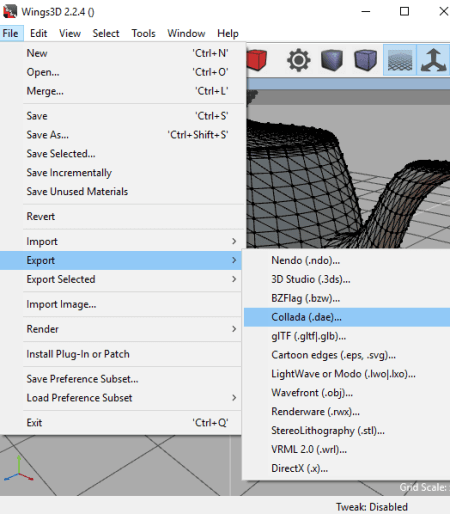Screen dimensions: 450x514
Task: Choose Merge... menu entry
Action: pyautogui.click(x=121, y=91)
